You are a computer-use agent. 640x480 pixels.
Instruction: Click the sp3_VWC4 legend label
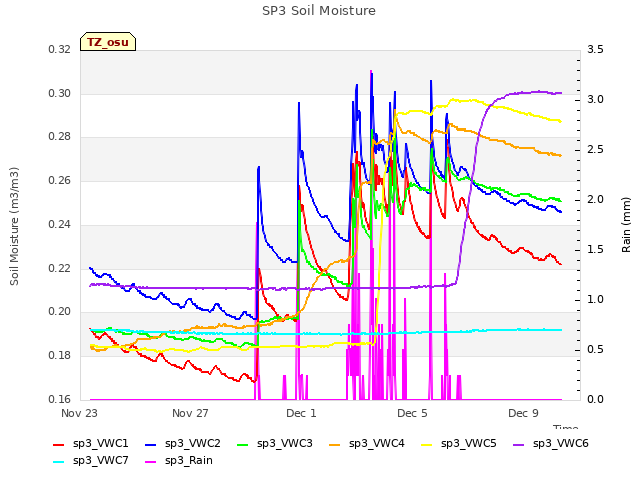[x=377, y=444]
